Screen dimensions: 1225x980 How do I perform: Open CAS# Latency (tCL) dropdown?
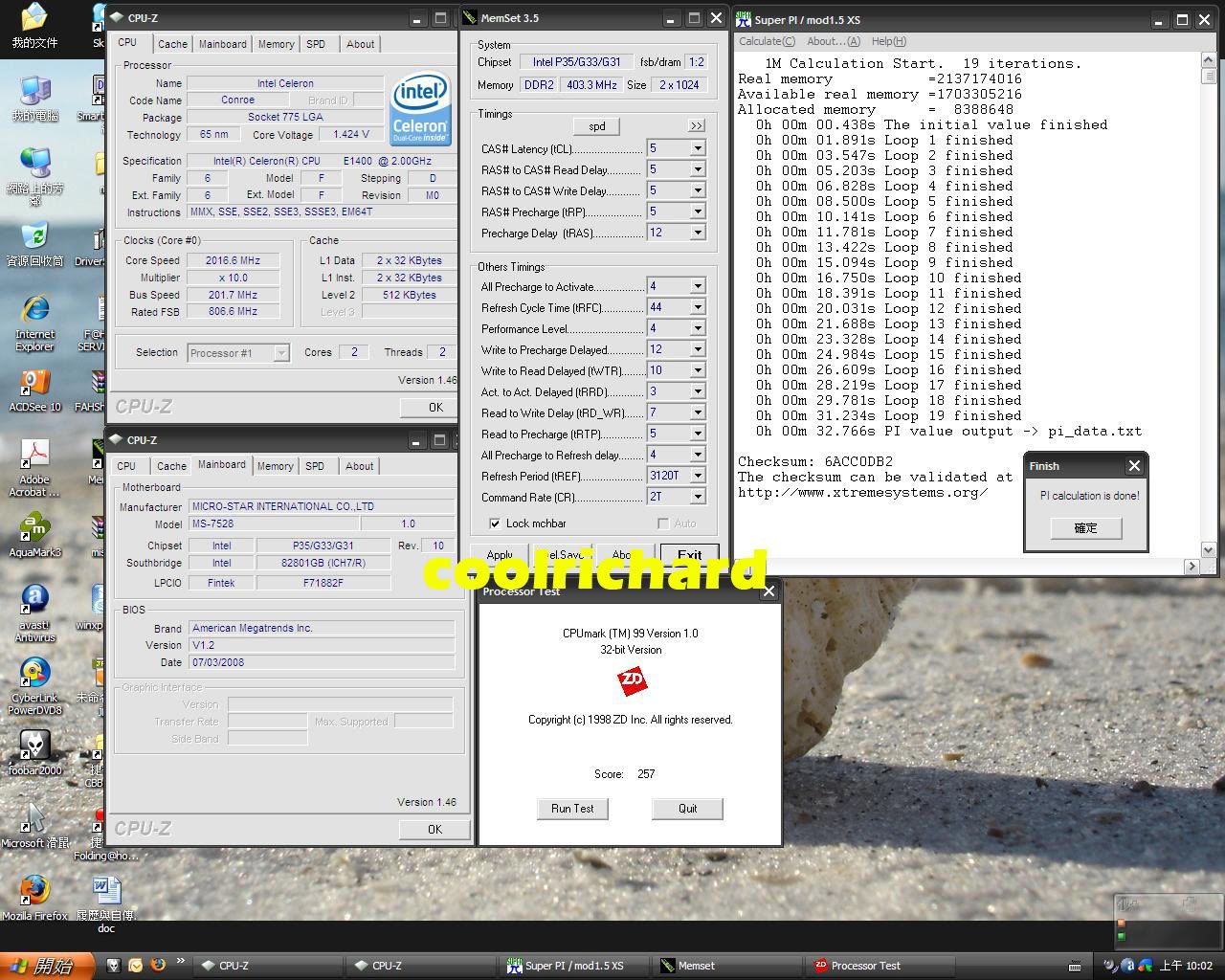(x=697, y=148)
